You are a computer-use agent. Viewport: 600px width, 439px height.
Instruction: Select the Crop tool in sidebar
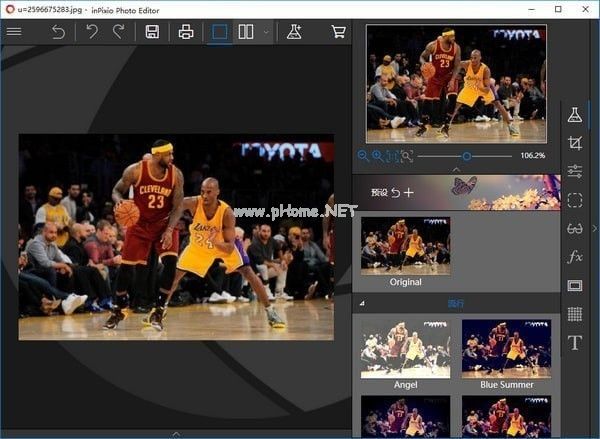tap(574, 143)
